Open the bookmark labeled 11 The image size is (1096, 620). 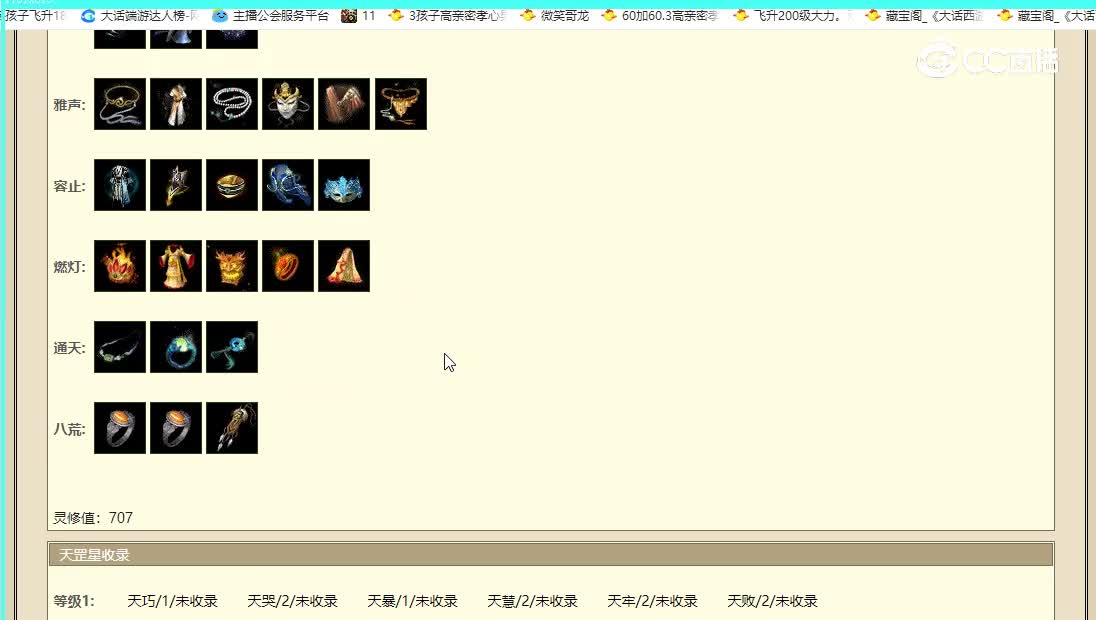359,15
